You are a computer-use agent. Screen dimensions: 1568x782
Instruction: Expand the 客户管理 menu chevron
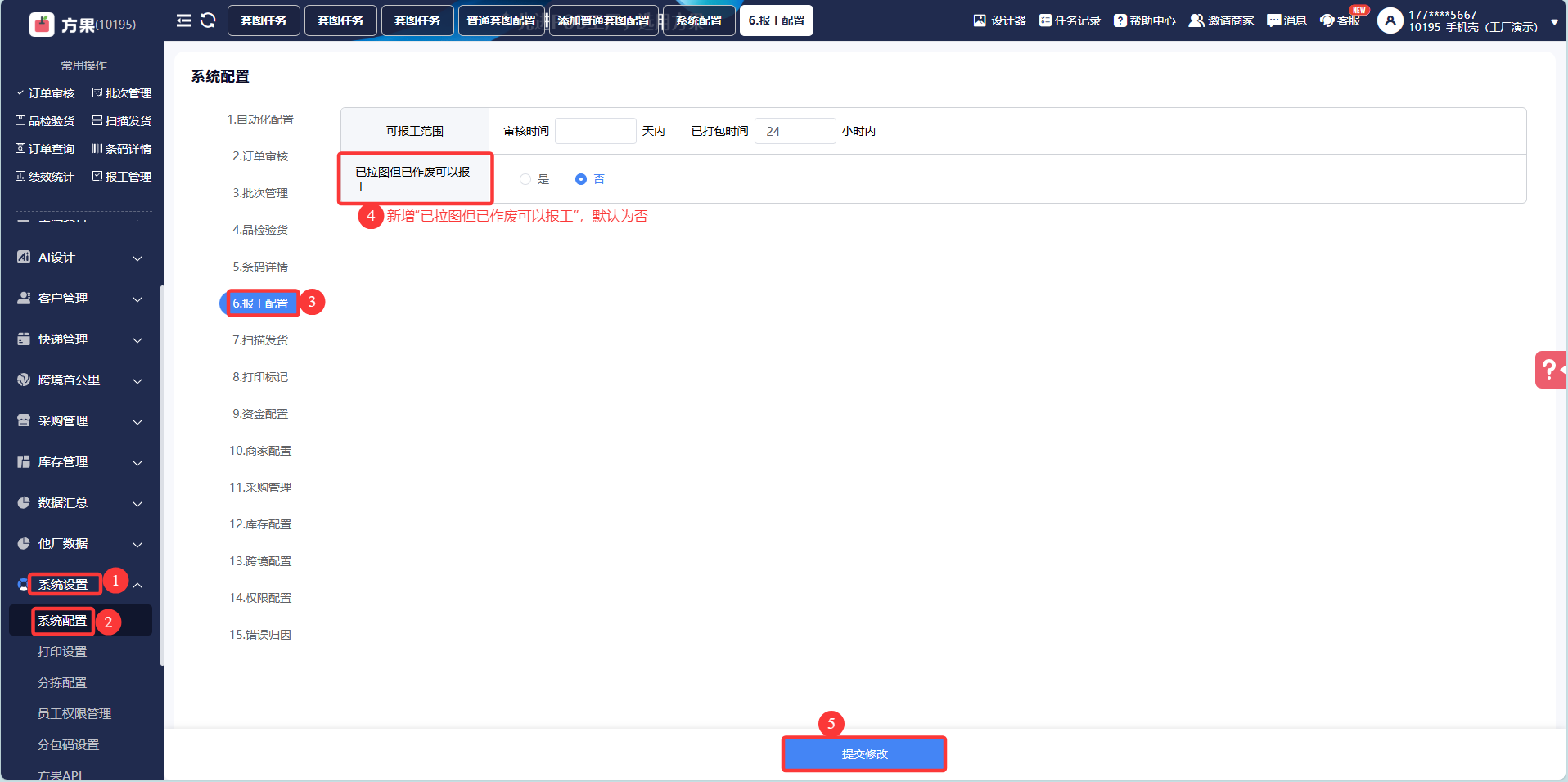pos(137,299)
